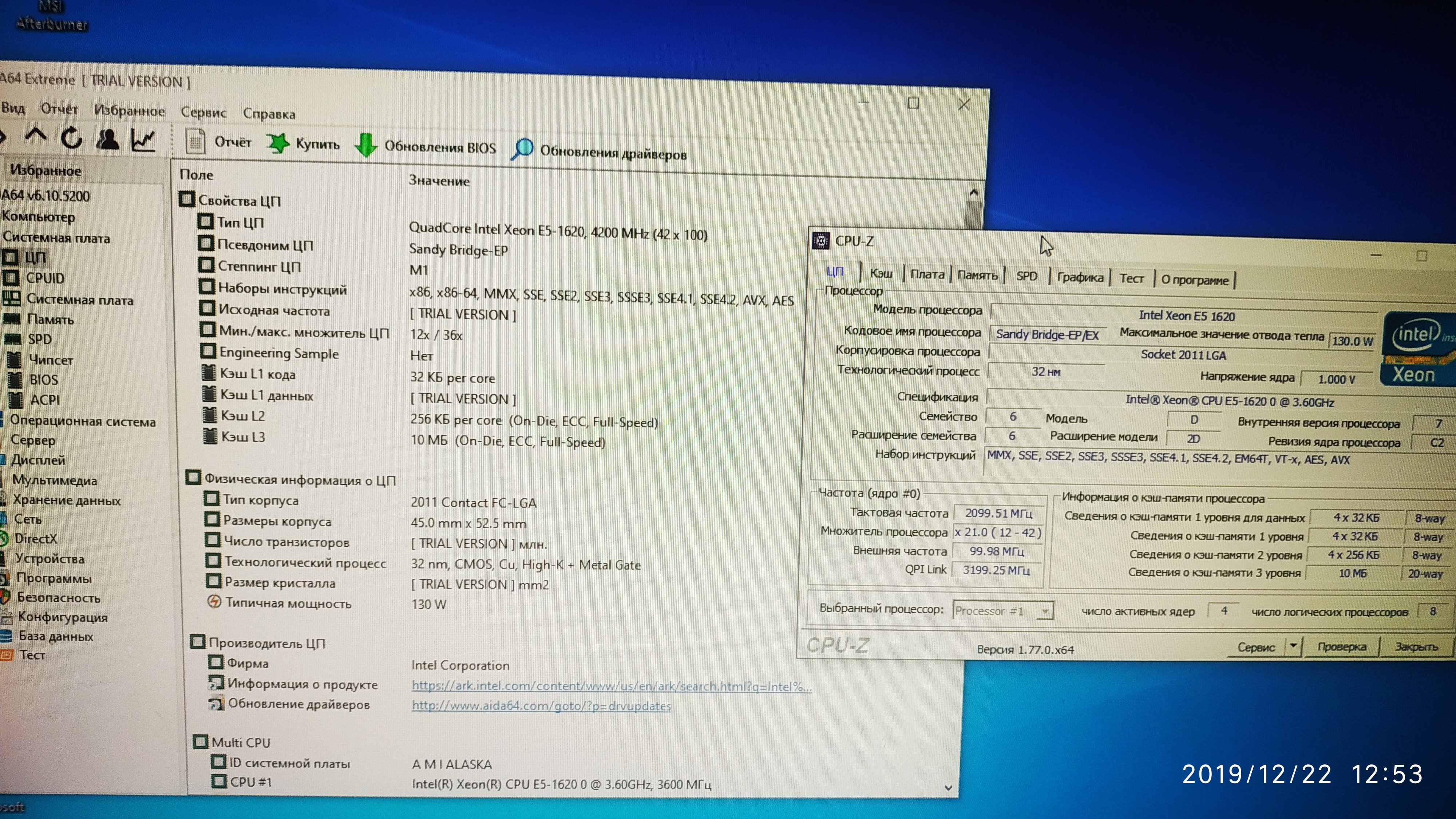This screenshot has height=819, width=1456.
Task: Click the Купить green star icon
Action: [277, 143]
